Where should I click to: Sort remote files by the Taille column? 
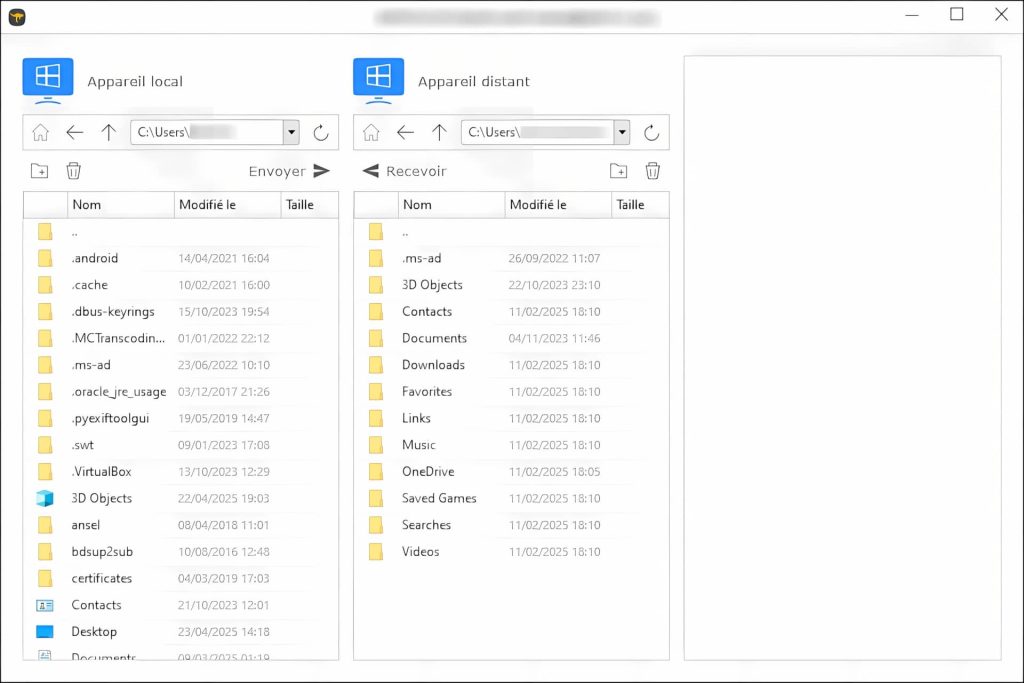[632, 204]
